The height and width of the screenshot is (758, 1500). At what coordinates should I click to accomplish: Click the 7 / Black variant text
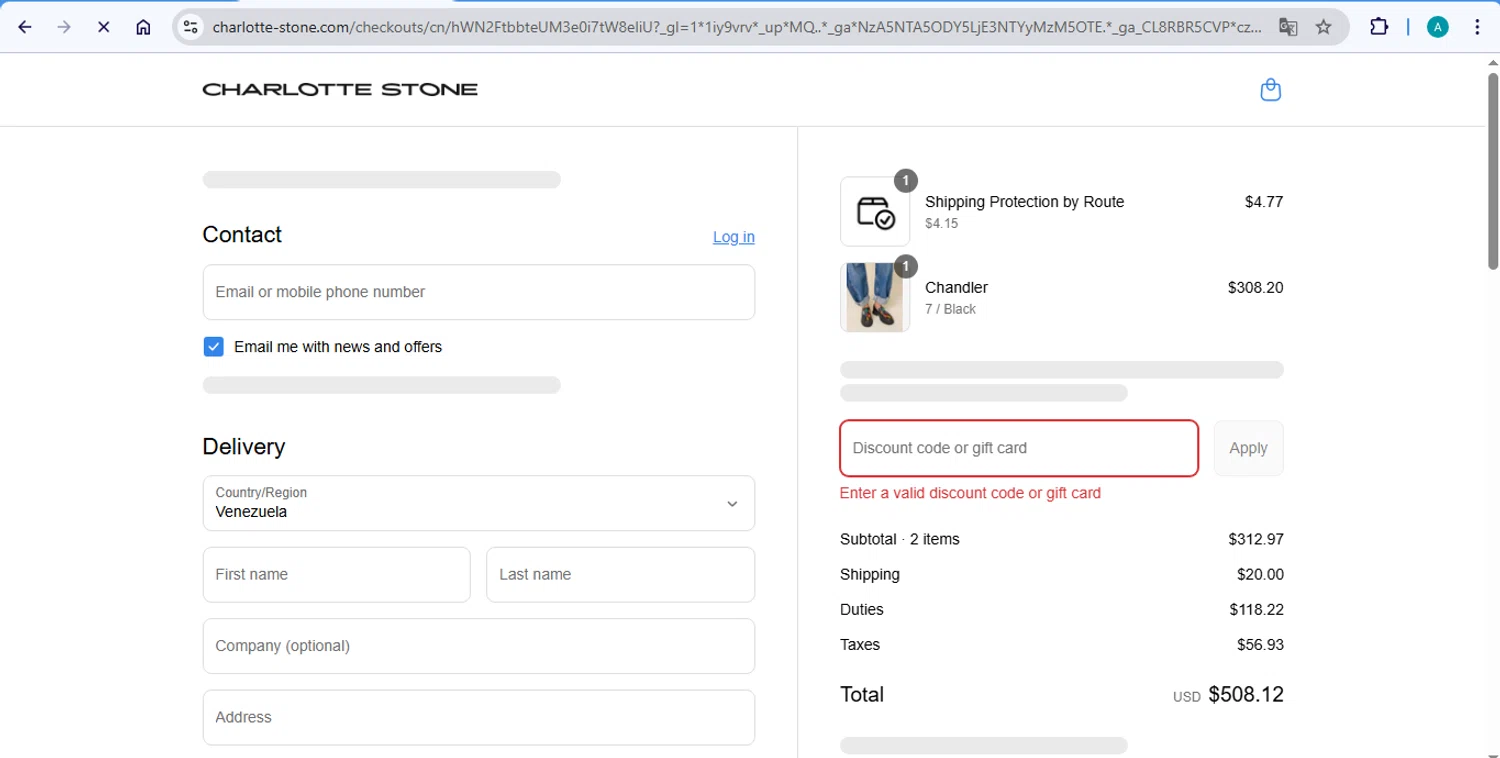point(950,309)
